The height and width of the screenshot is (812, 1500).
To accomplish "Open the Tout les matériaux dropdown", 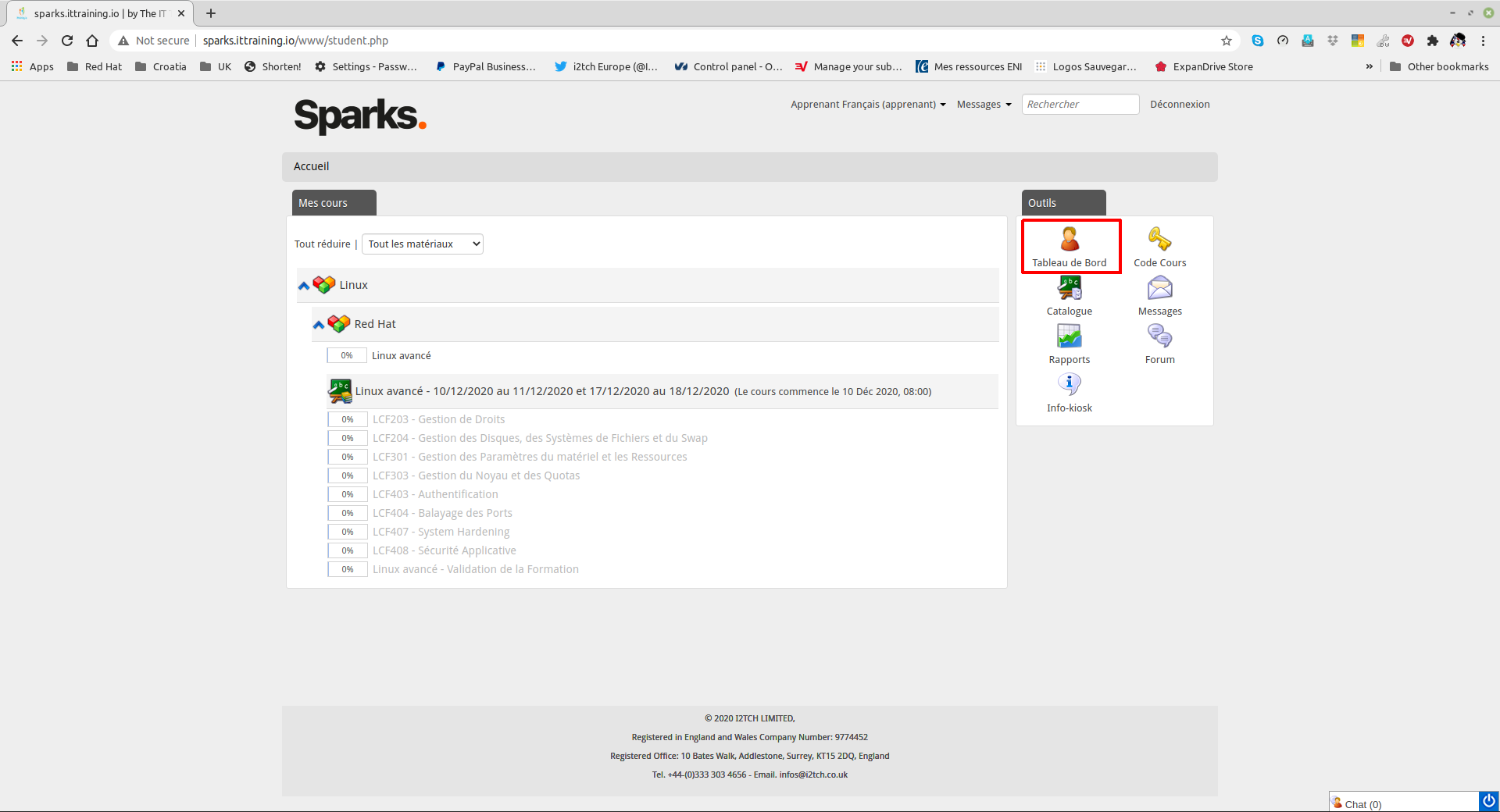I will [423, 244].
